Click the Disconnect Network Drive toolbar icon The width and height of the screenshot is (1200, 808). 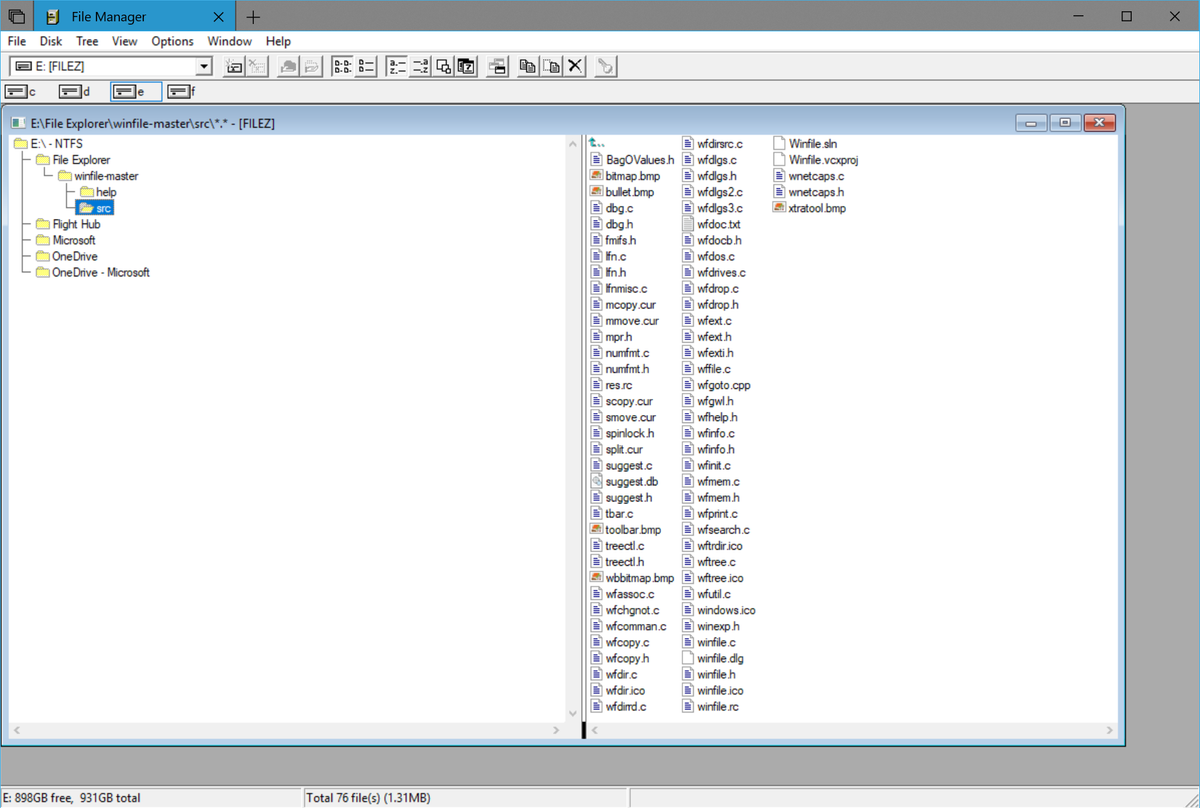257,66
